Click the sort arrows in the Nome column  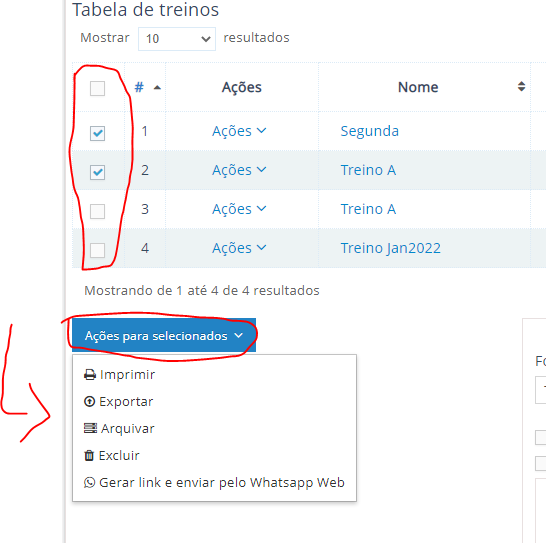point(521,86)
